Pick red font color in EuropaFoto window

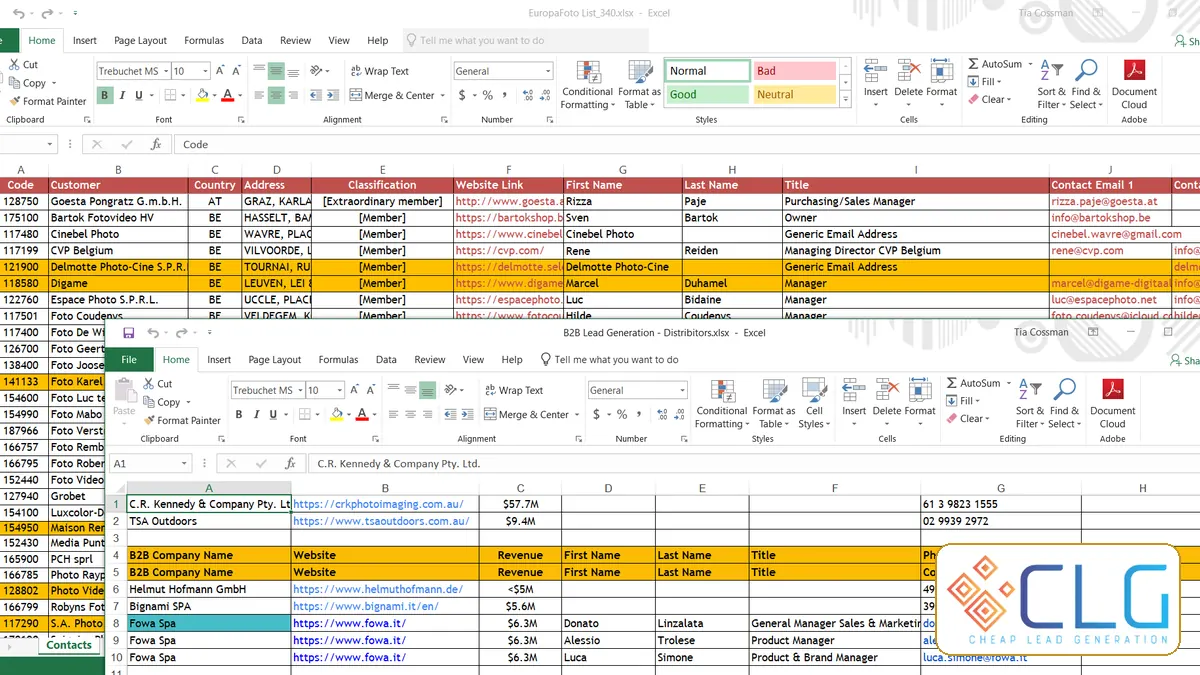[x=227, y=96]
